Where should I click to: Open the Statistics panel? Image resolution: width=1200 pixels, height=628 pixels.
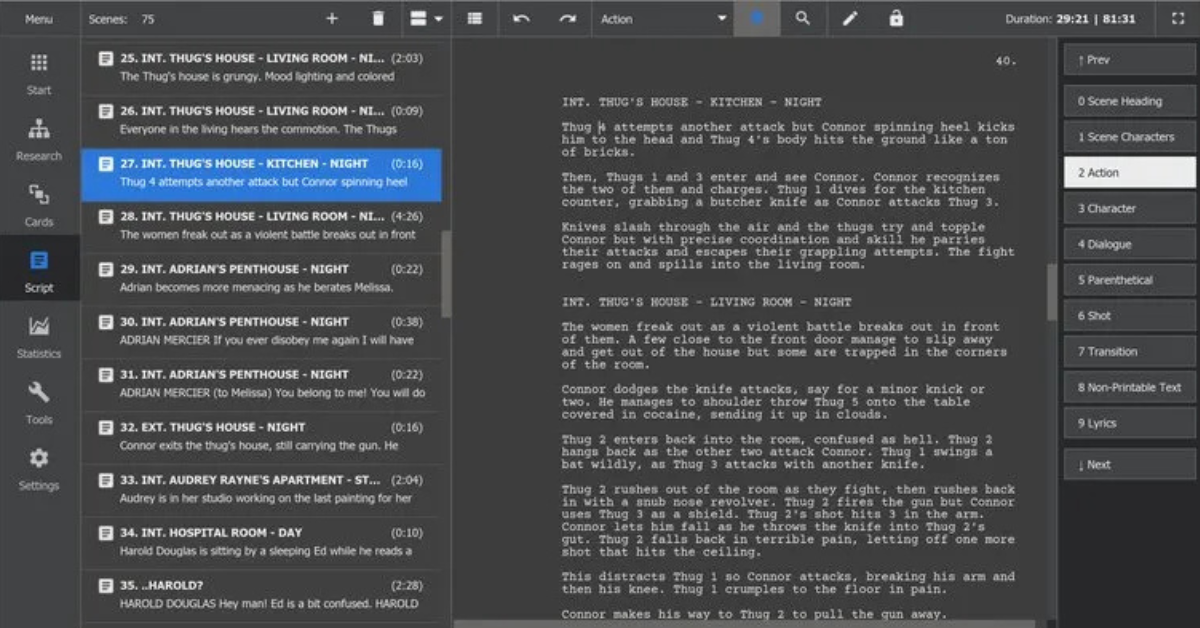[38, 340]
